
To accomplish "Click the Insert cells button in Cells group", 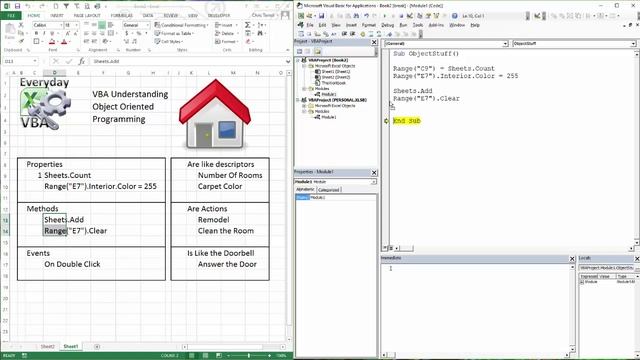I will [226, 25].
